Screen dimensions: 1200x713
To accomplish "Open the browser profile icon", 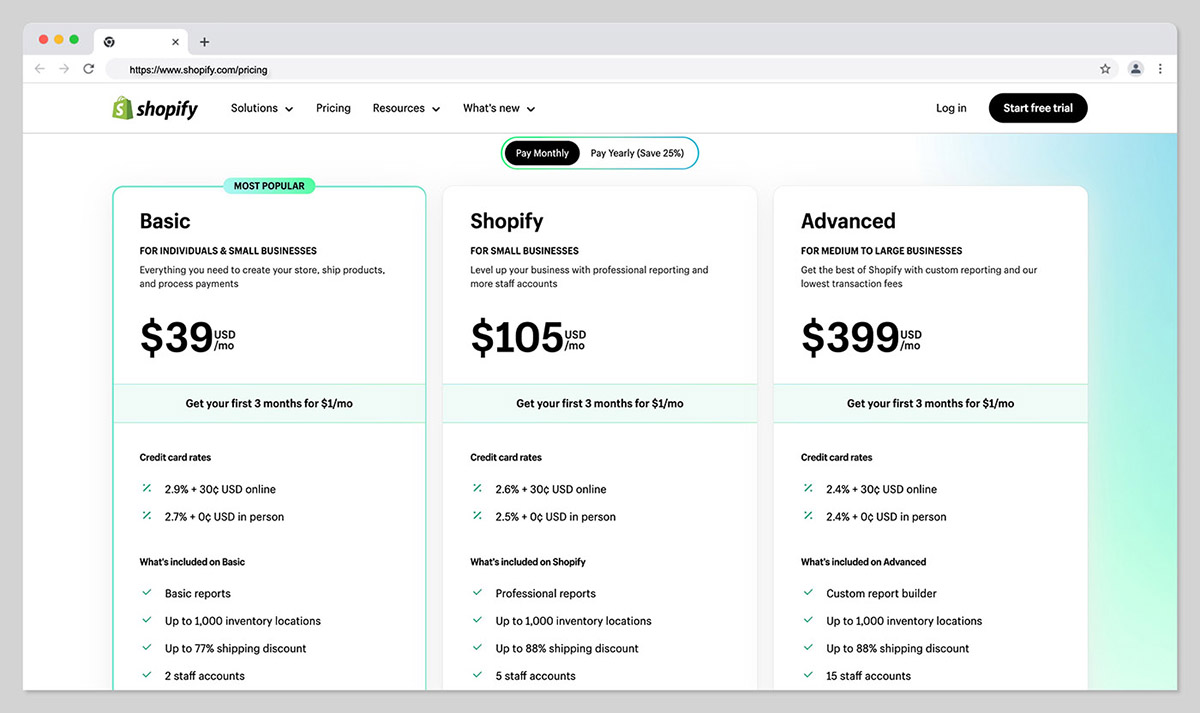I will pos(1135,69).
